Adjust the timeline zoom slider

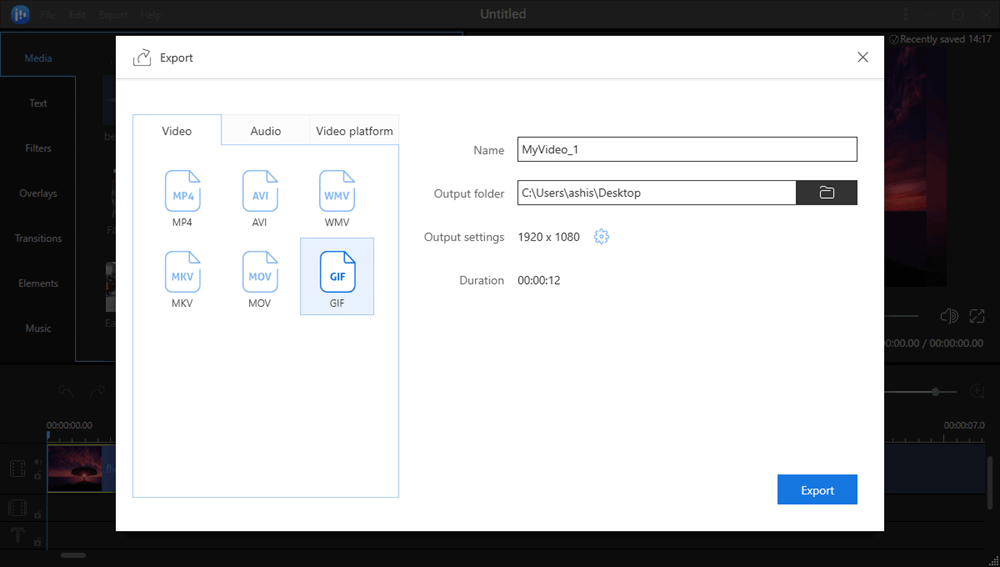935,392
